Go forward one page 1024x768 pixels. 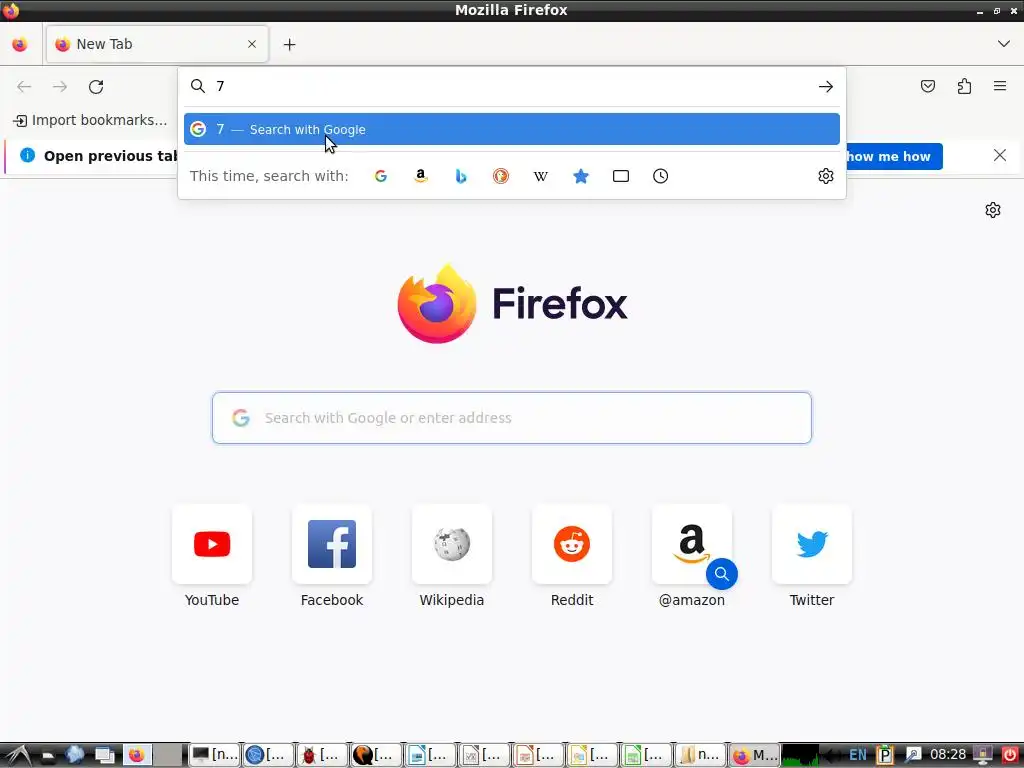tap(60, 86)
